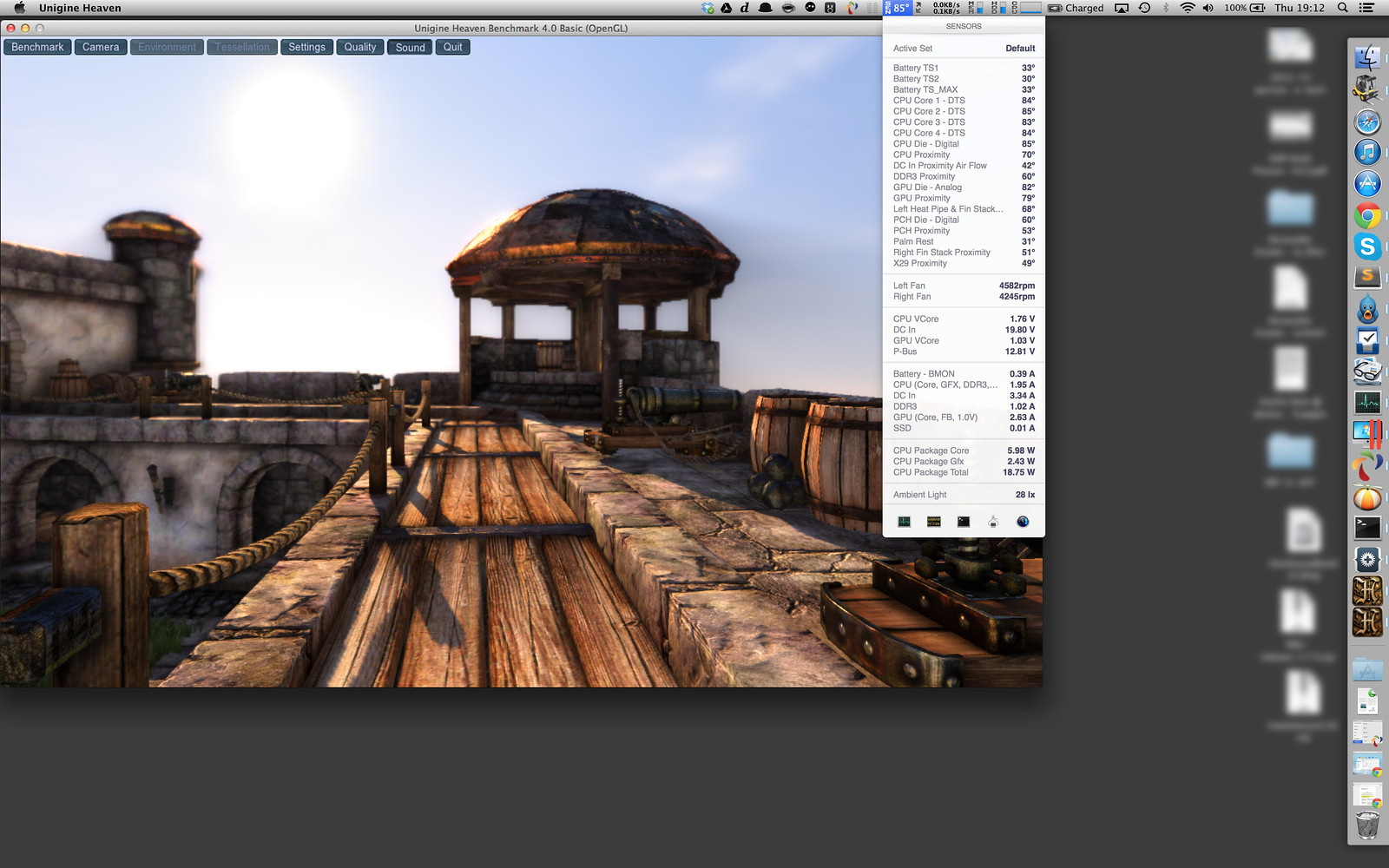
Task: Start the Benchmark run
Action: coord(37,47)
